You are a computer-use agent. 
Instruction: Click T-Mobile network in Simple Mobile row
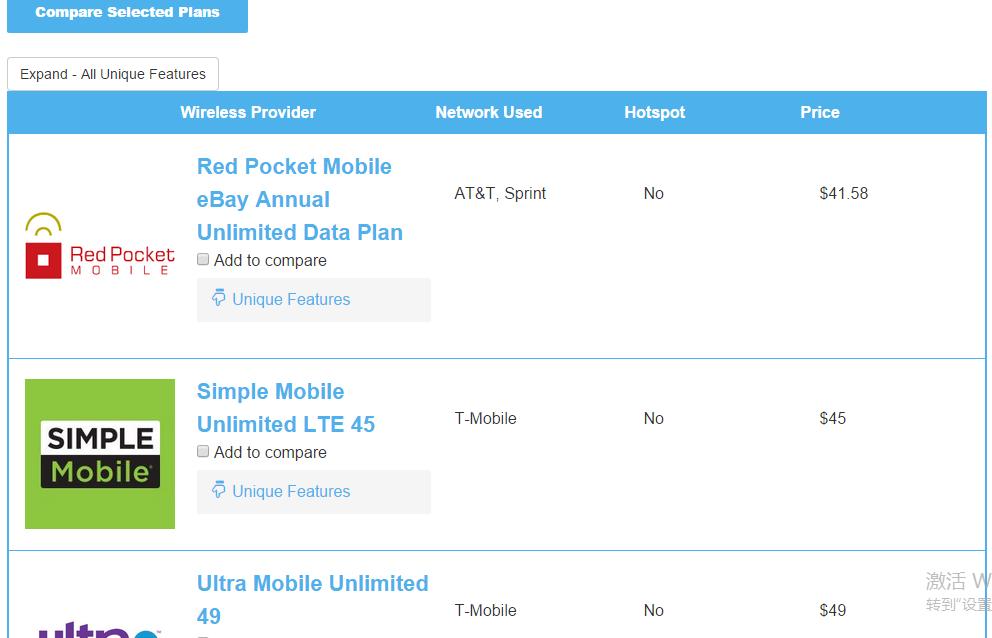coord(485,418)
